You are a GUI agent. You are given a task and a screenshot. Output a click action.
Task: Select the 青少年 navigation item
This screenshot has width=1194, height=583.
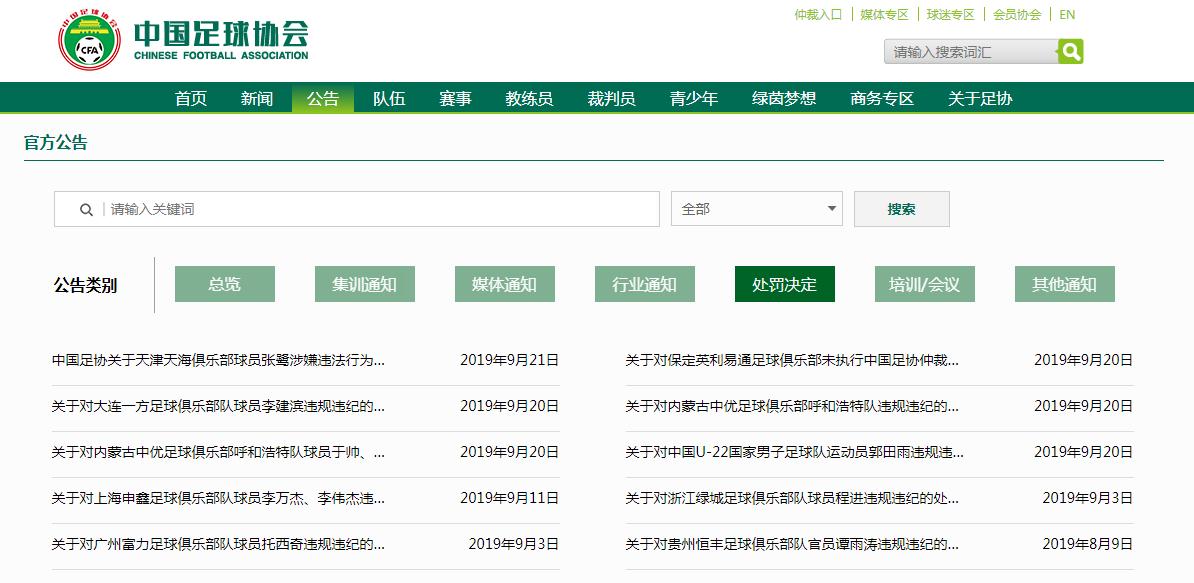click(x=693, y=98)
